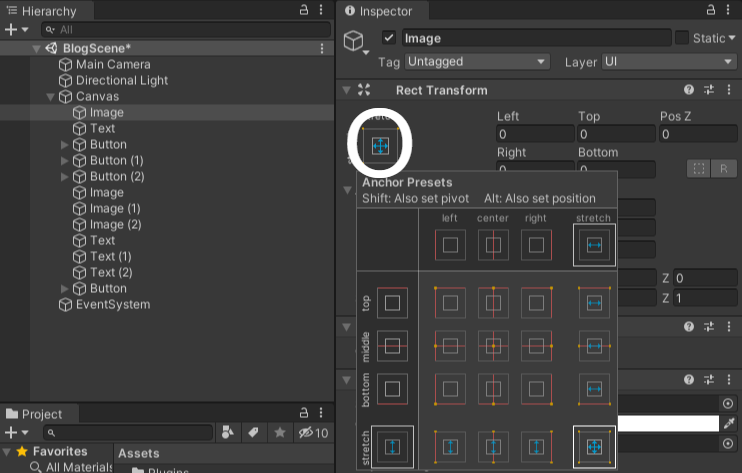Pick color with the eyedropper
This screenshot has width=742, height=473.
729,423
